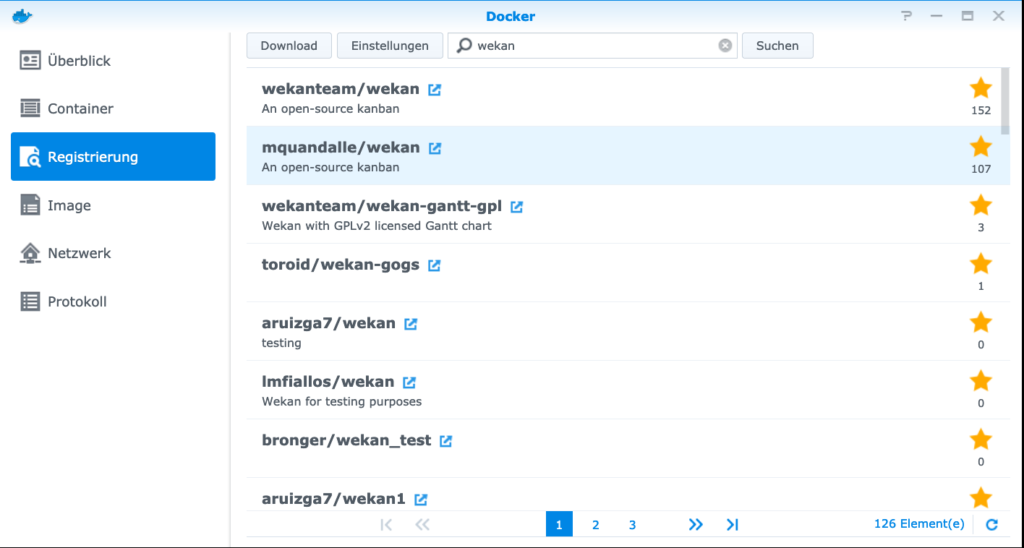The width and height of the screenshot is (1024, 548).
Task: Click the Docker whale logo
Action: click(22, 16)
